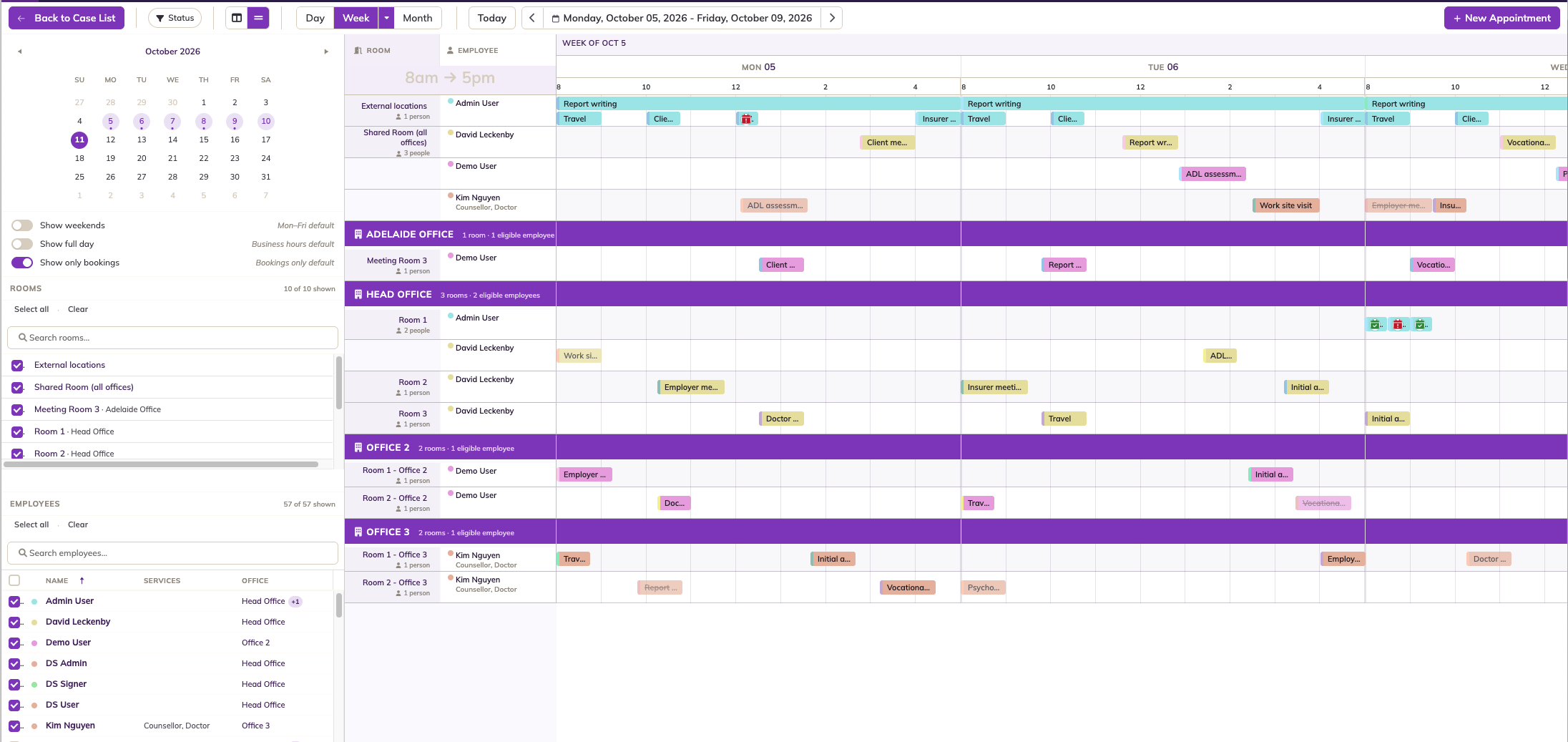This screenshot has width=1568, height=742.
Task: Open Work site visit booking on Tuesday
Action: (x=1285, y=205)
